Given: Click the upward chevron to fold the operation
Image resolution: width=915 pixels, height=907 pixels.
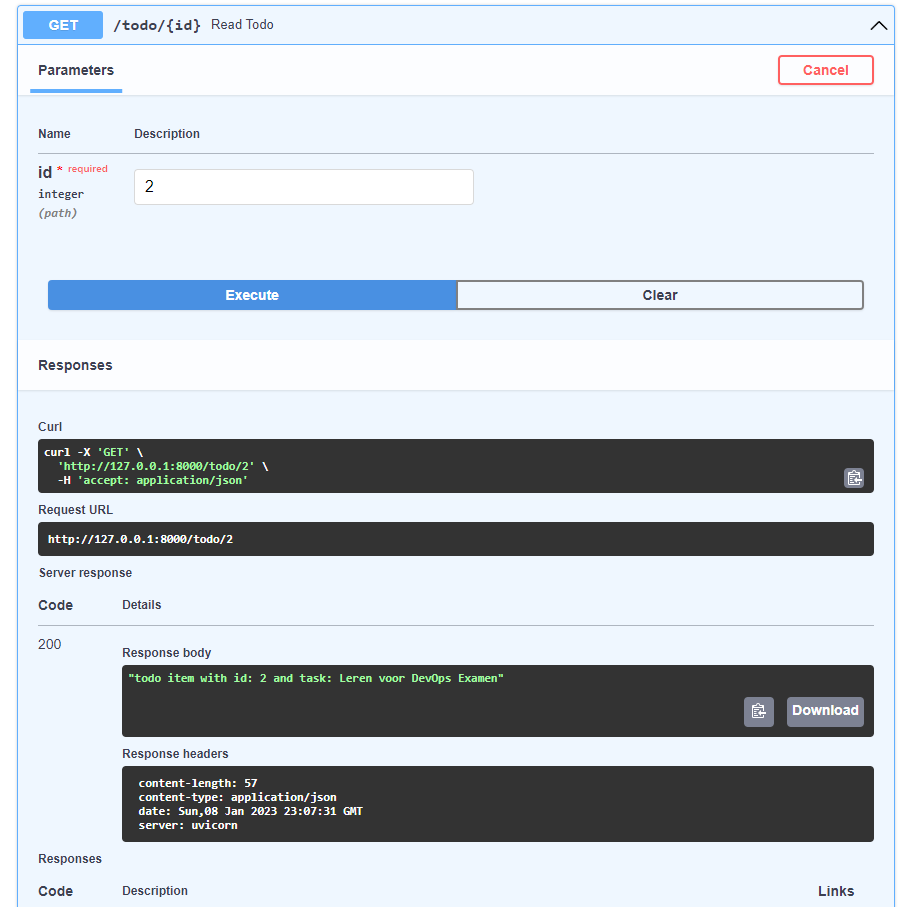Looking at the screenshot, I should pos(877,25).
